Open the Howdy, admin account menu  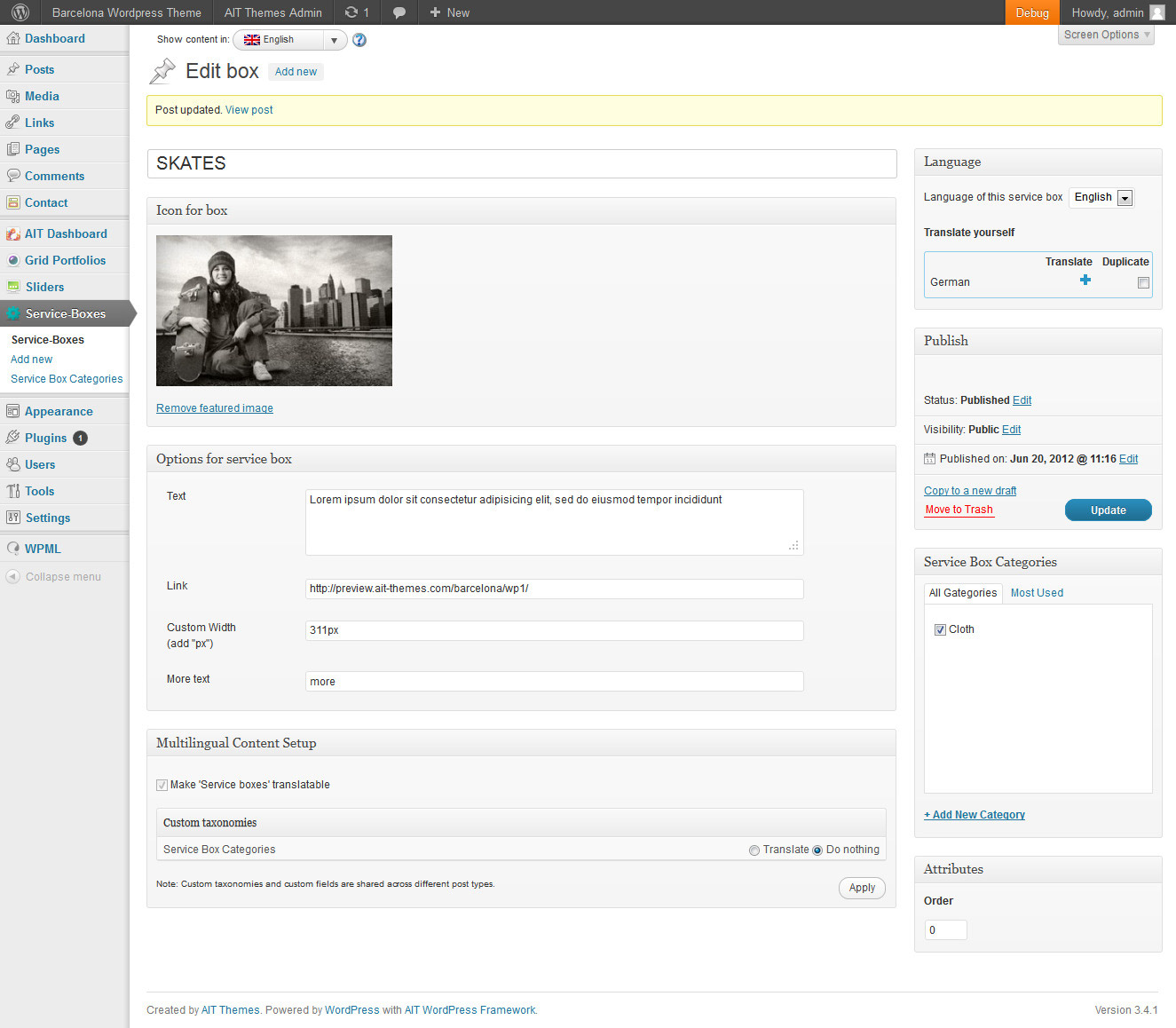pyautogui.click(x=1117, y=12)
